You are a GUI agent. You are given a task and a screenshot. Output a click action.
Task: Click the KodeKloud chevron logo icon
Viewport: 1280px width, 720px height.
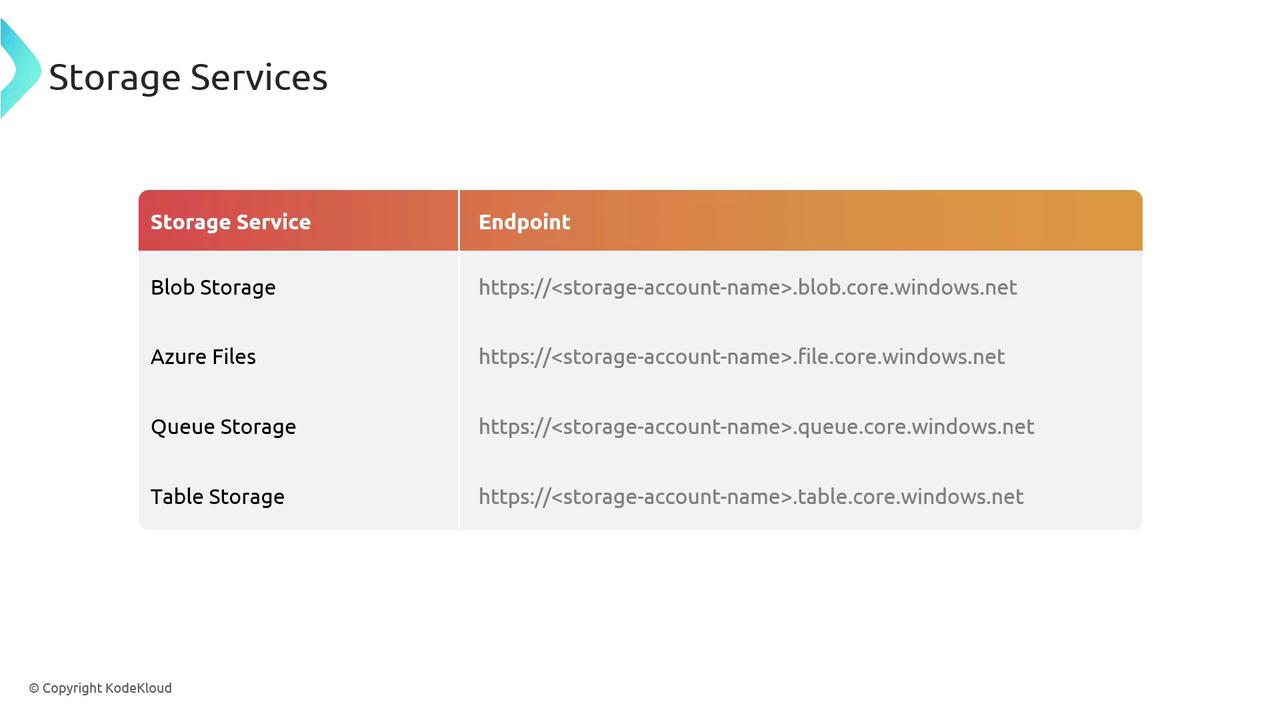pos(18,70)
